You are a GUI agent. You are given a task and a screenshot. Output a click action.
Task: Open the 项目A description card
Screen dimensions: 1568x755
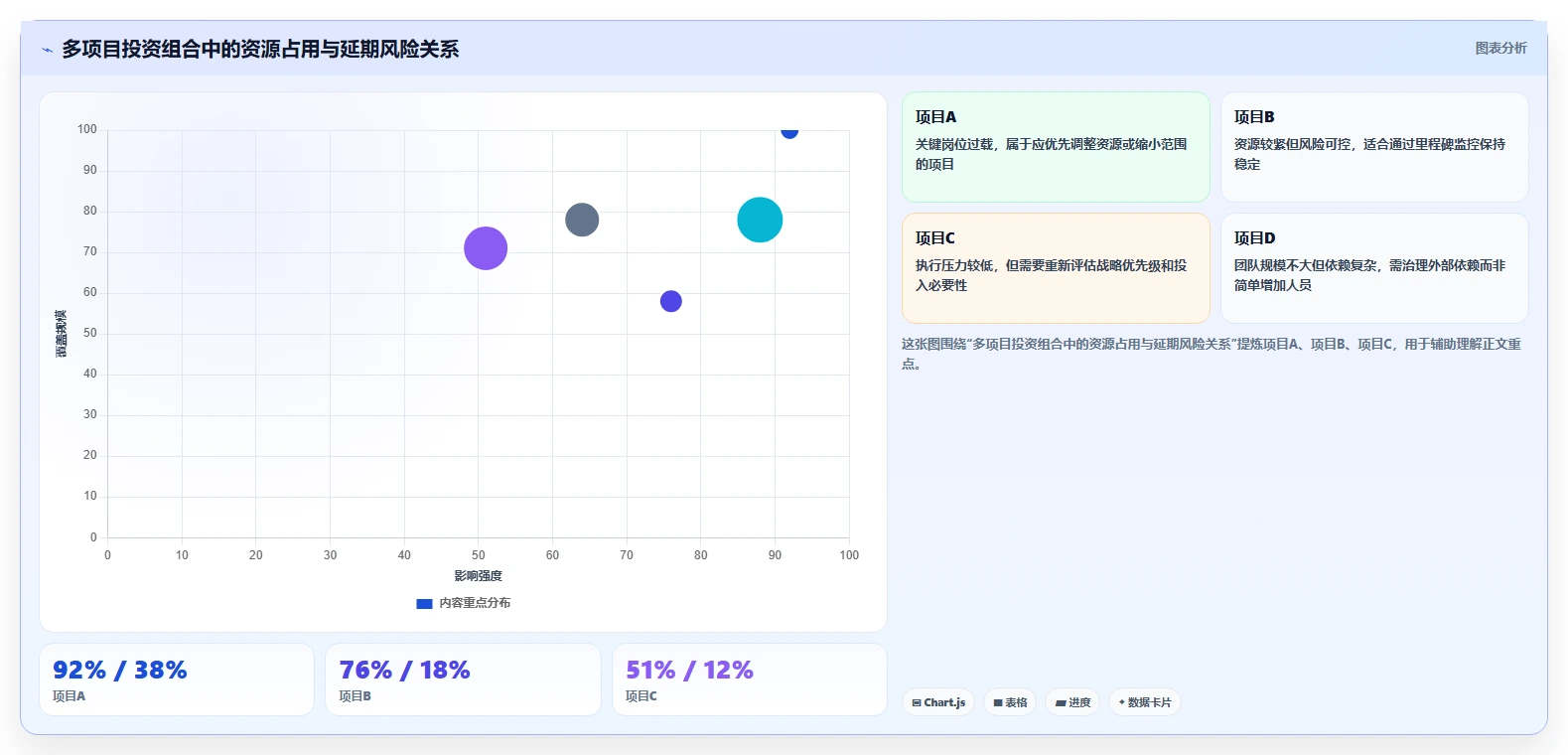coord(1056,147)
